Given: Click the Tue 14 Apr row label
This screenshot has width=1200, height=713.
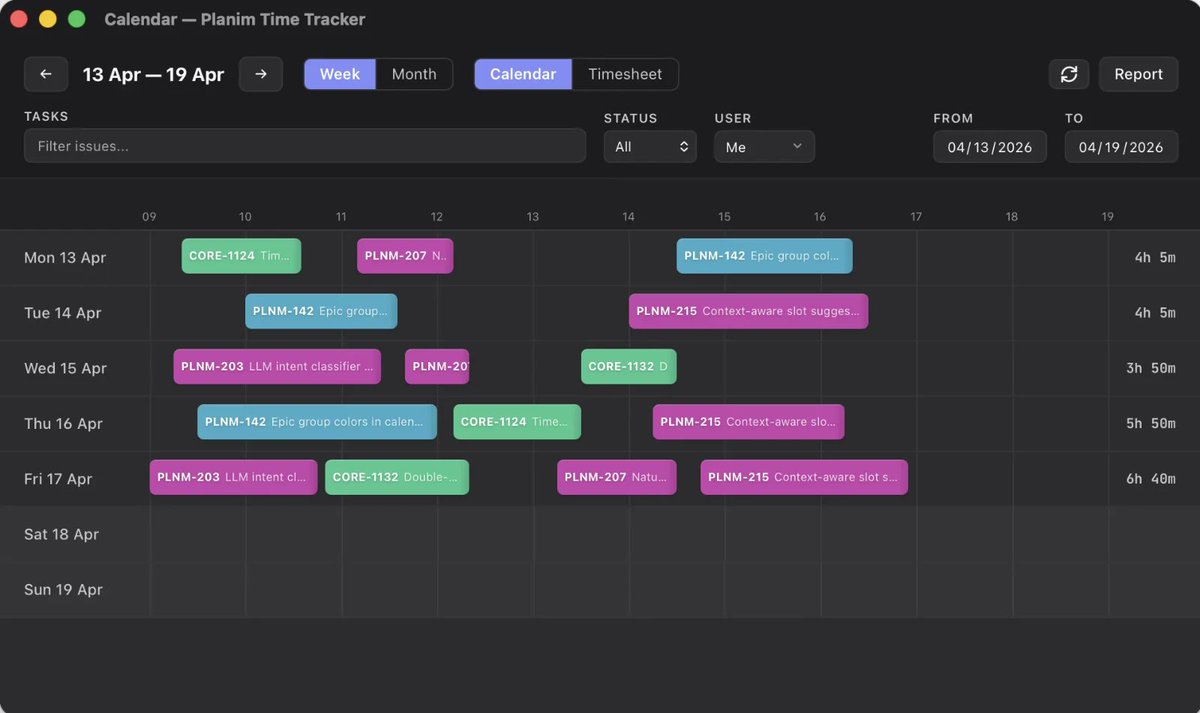Looking at the screenshot, I should (x=63, y=312).
